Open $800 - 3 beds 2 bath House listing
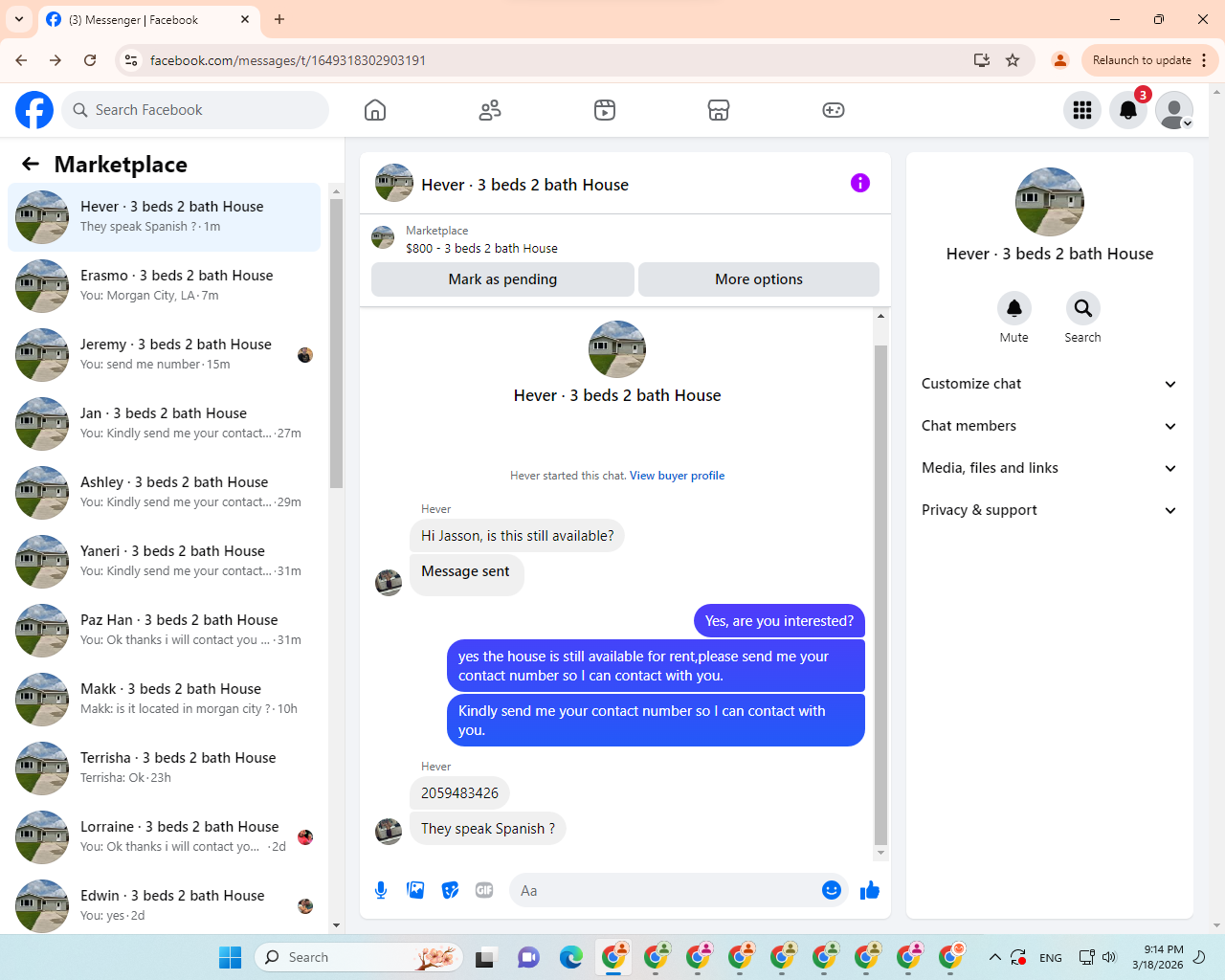The height and width of the screenshot is (980, 1225). click(481, 248)
